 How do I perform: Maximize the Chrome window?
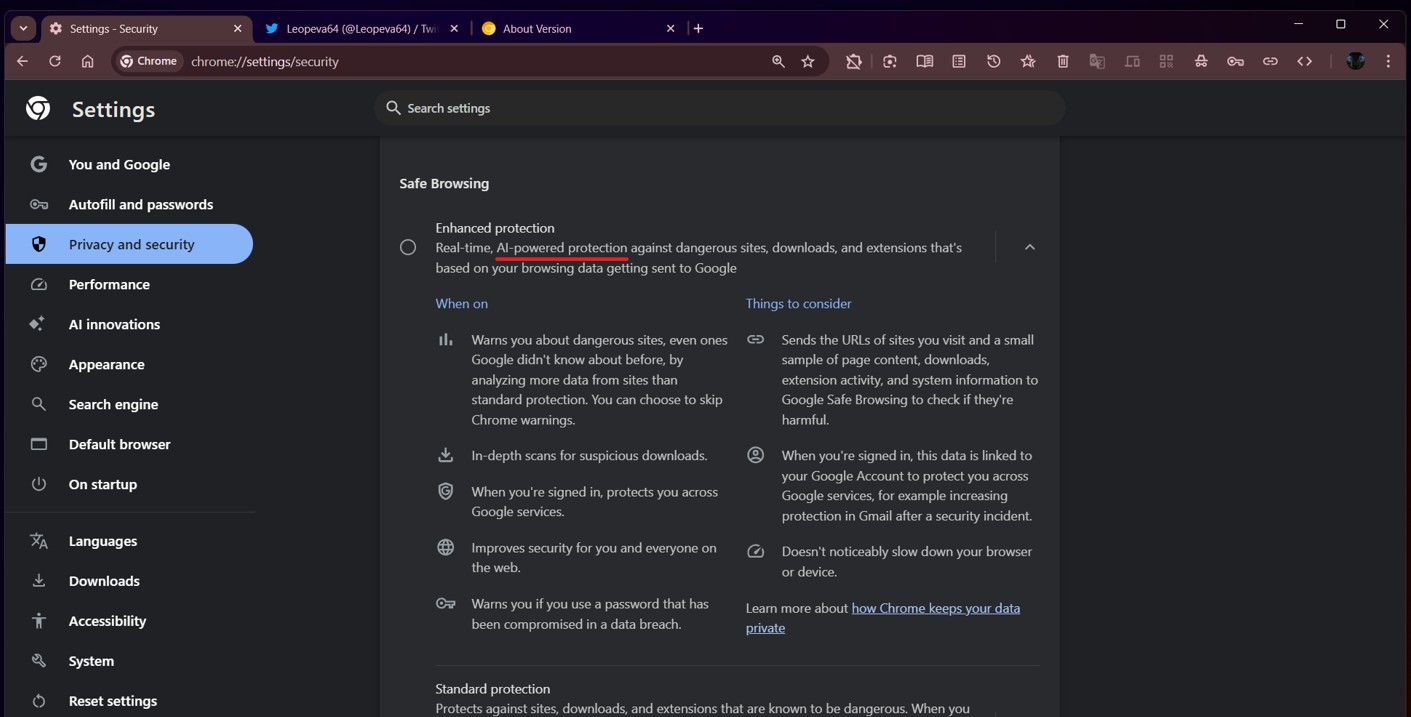point(1341,24)
